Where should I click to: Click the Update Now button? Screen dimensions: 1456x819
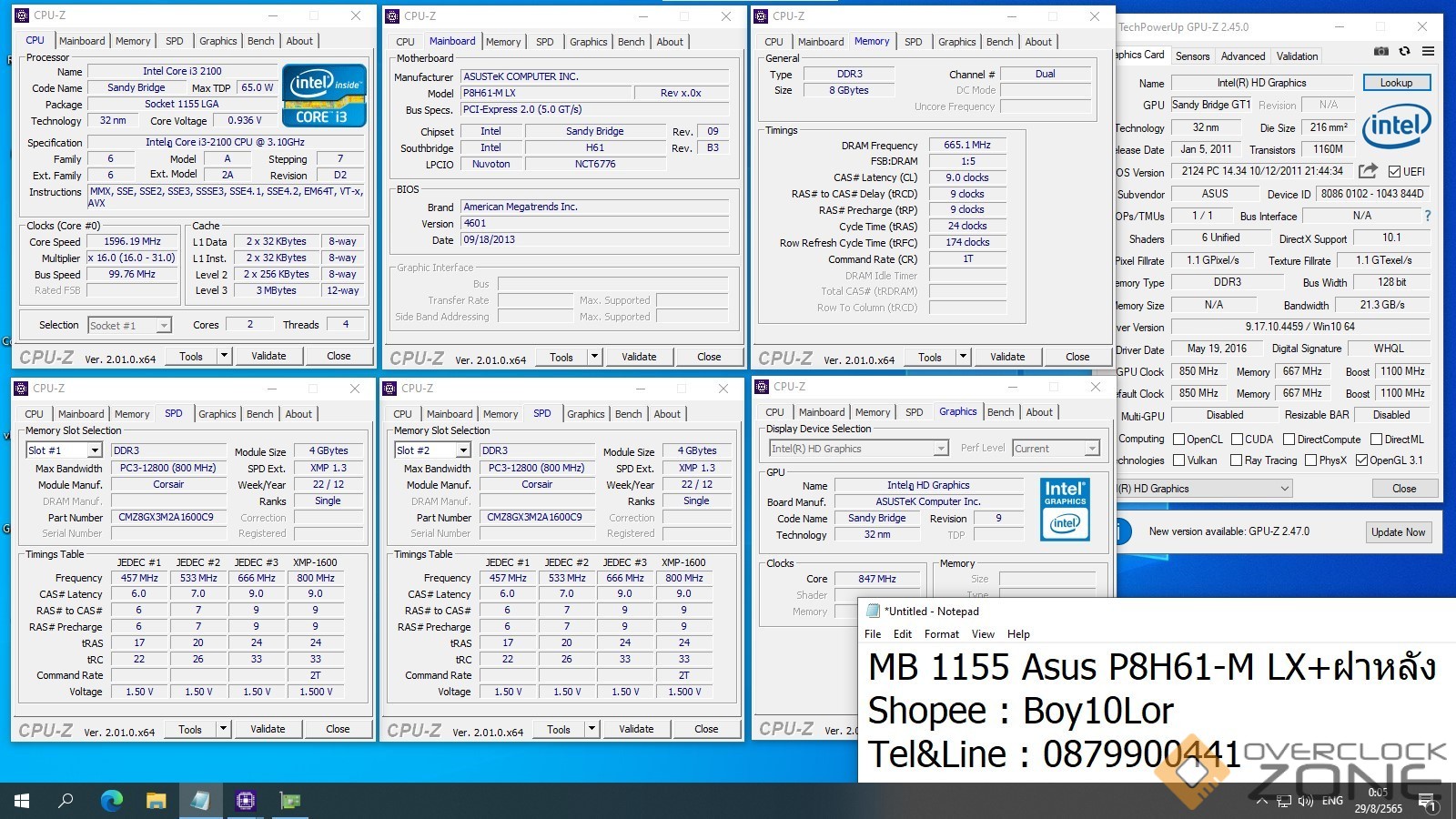pyautogui.click(x=1398, y=532)
